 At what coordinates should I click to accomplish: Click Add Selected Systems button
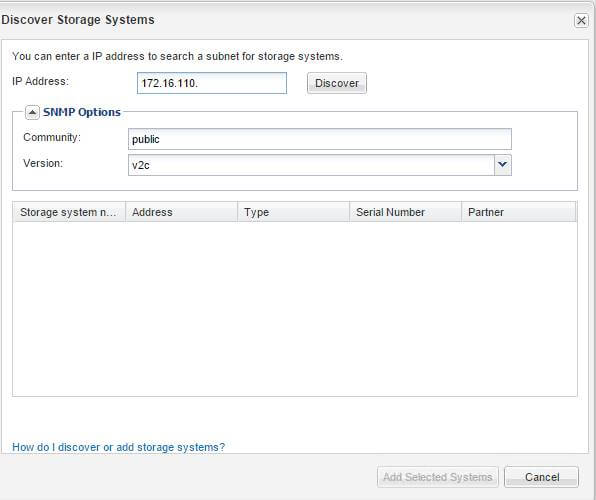(x=437, y=477)
